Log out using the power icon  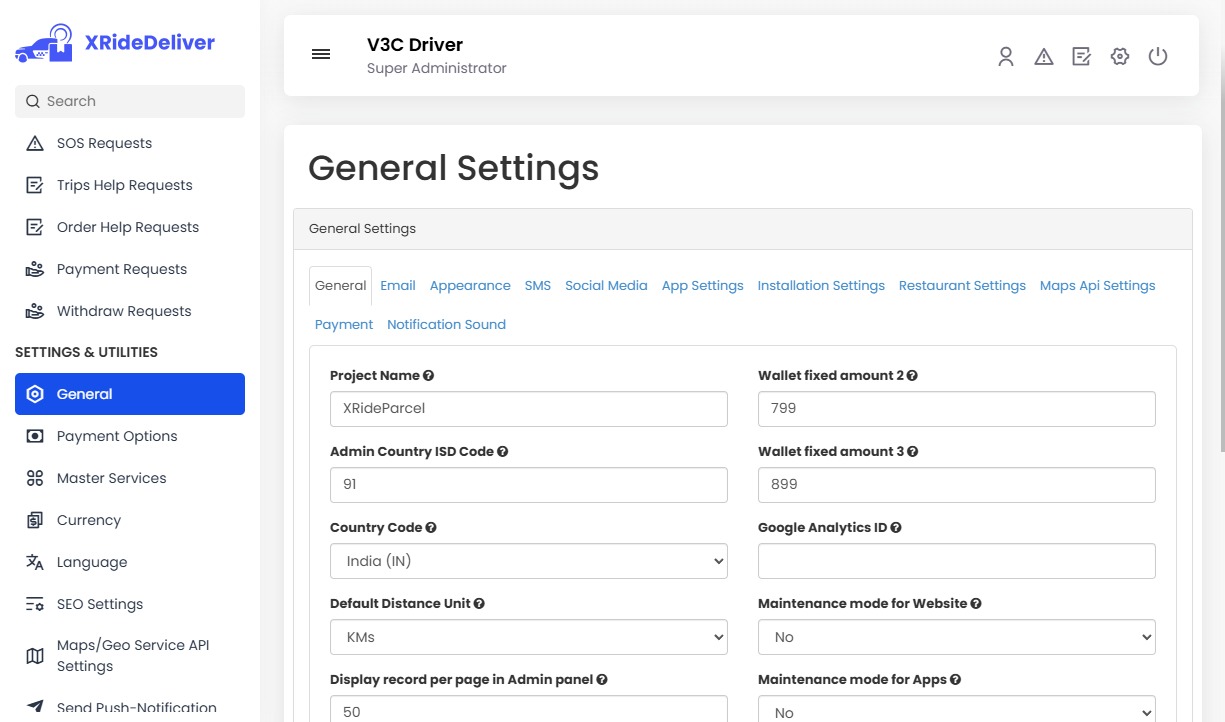pos(1157,57)
